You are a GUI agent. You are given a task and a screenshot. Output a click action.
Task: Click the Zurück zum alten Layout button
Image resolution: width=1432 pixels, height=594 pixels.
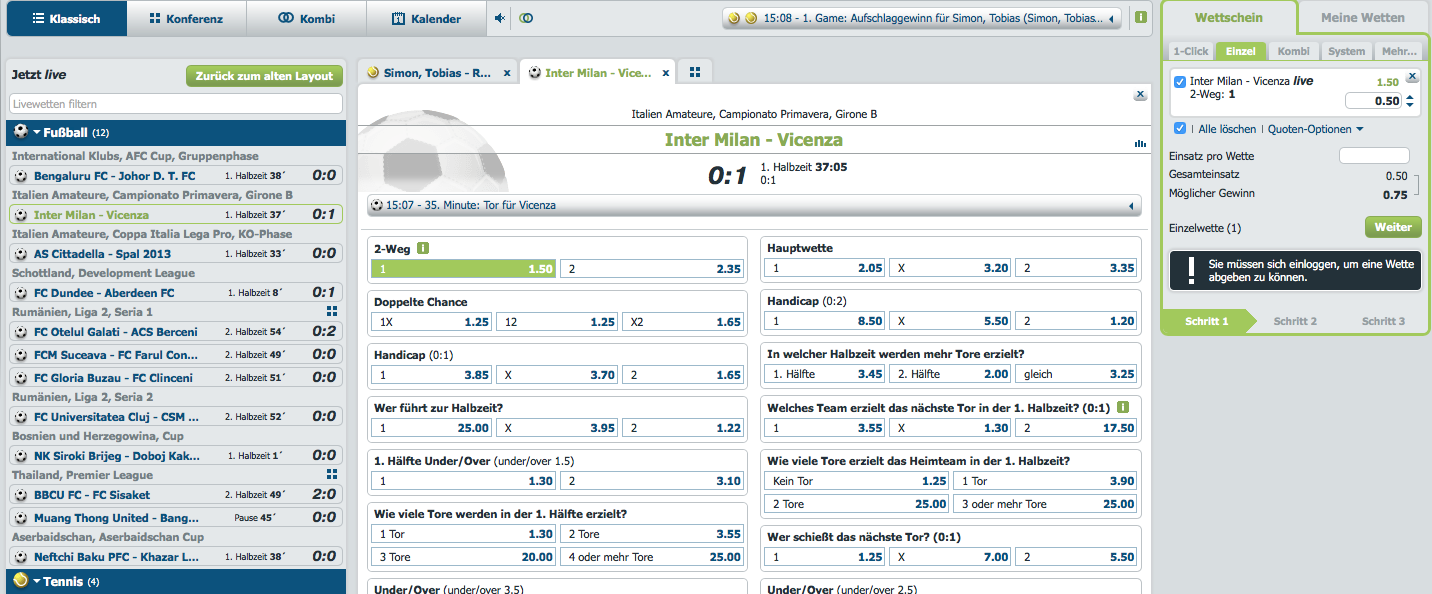click(264, 75)
